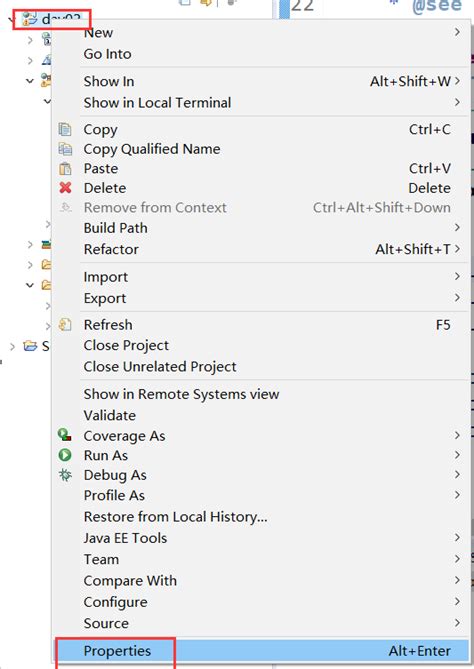Expand the New submenu arrow
Screen dimensions: 474x669
(457, 32)
